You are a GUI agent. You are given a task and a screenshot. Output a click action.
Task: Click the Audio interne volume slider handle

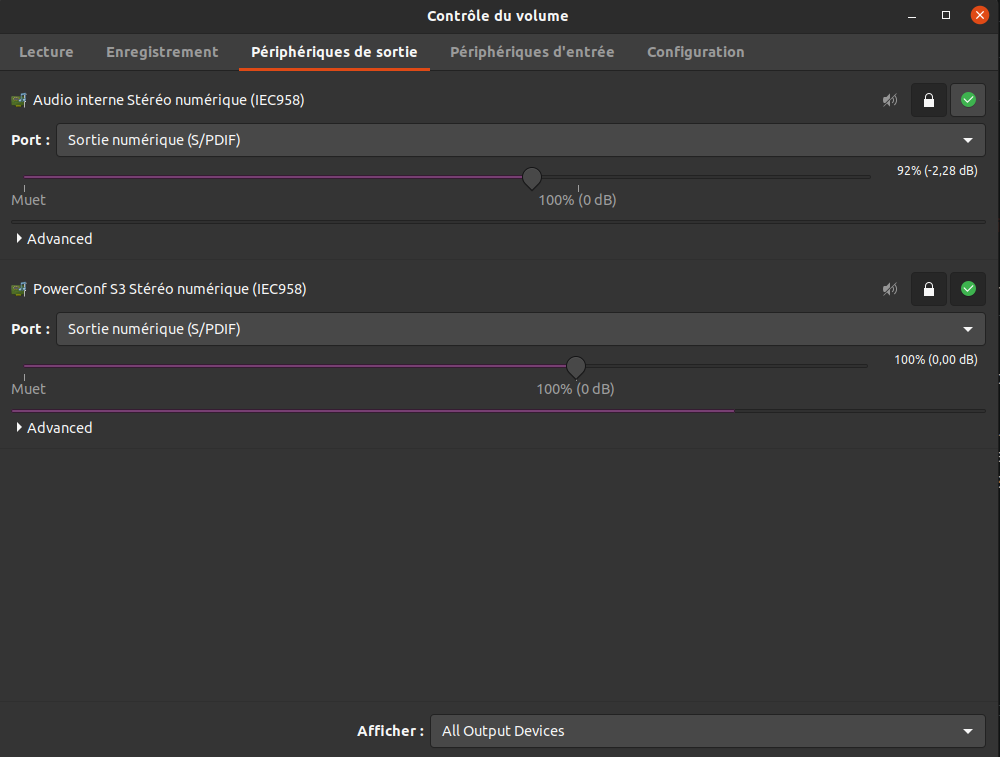[532, 178]
